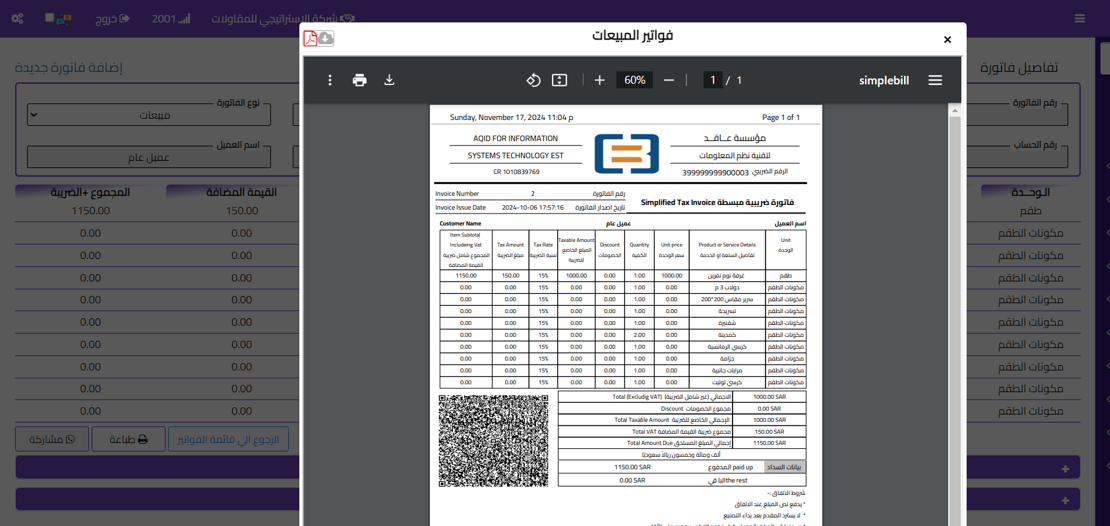Open PDF viewer more actions menu

(x=330, y=80)
